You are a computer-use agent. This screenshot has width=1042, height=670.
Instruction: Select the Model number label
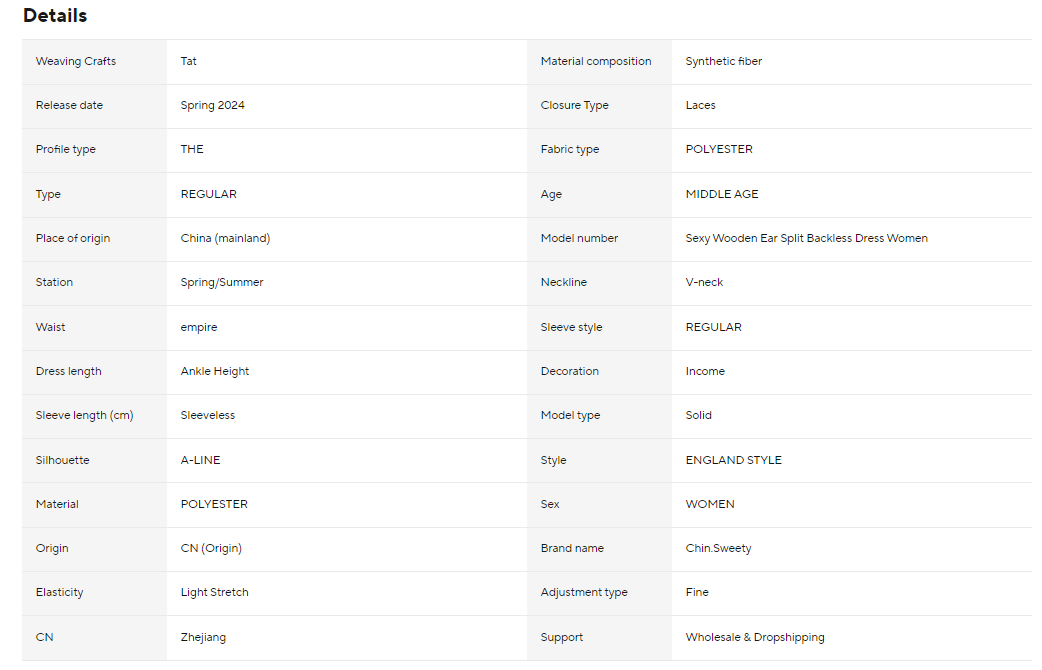(580, 239)
